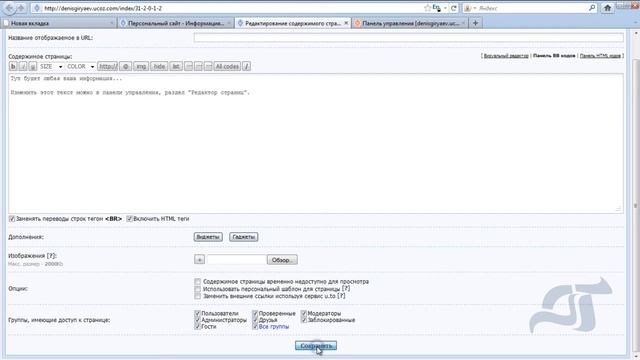The image size is (640, 360).
Task: Save the page with Сохранить button
Action: coord(316,346)
